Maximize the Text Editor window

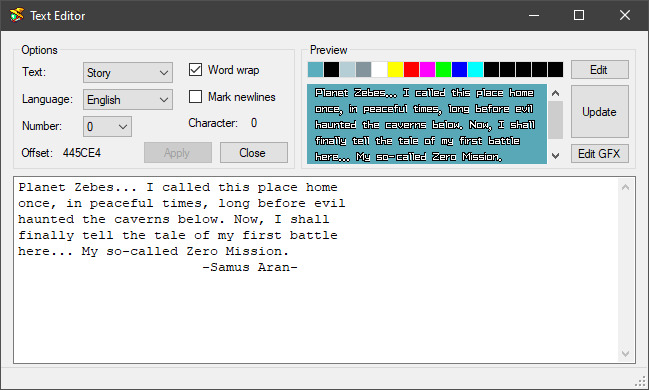579,15
